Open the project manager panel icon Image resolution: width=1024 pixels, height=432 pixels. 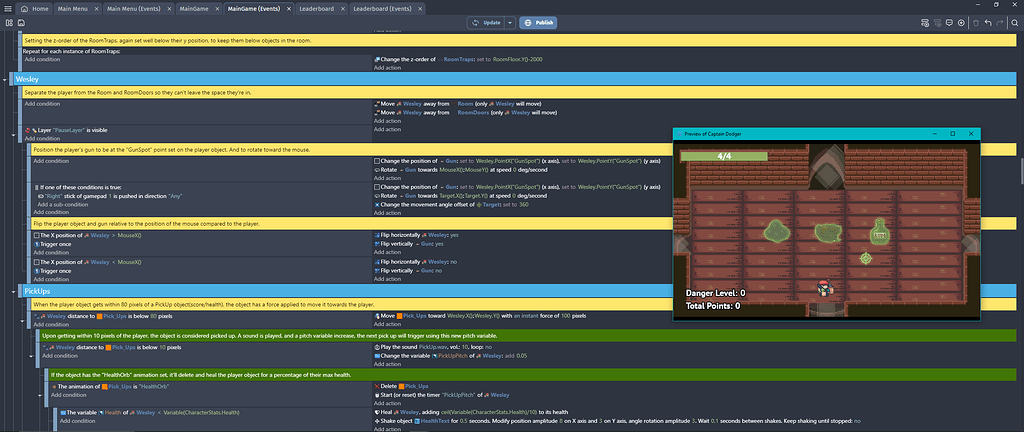click(x=9, y=22)
